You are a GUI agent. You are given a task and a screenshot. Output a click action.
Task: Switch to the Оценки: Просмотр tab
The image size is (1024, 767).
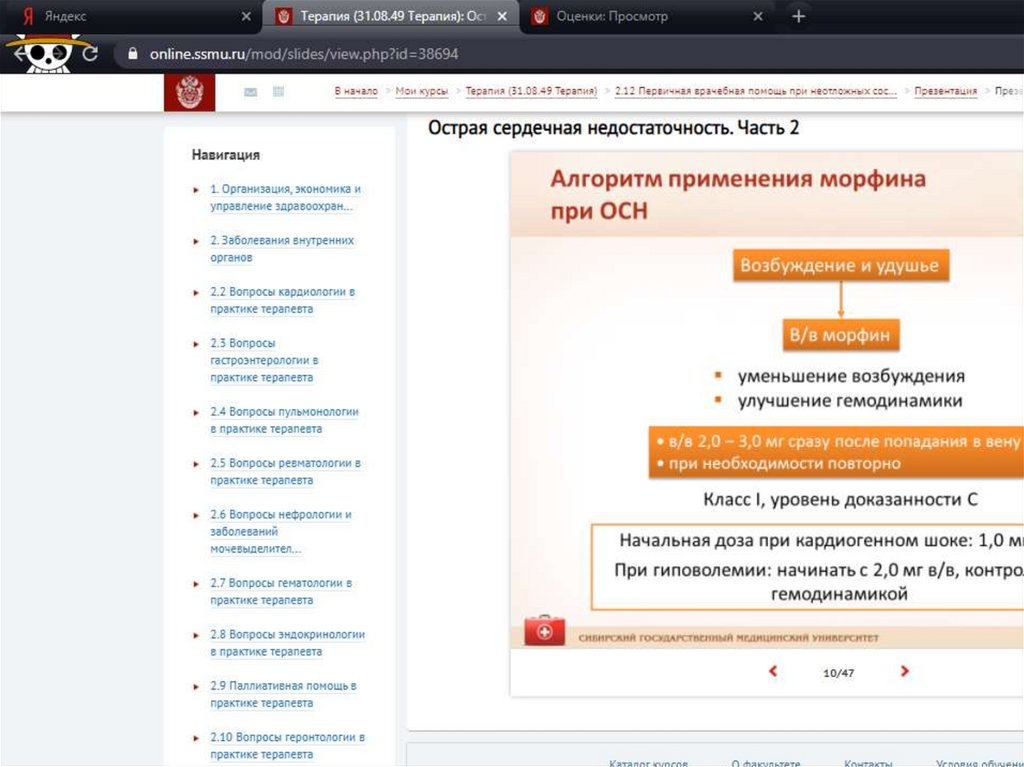pyautogui.click(x=646, y=16)
